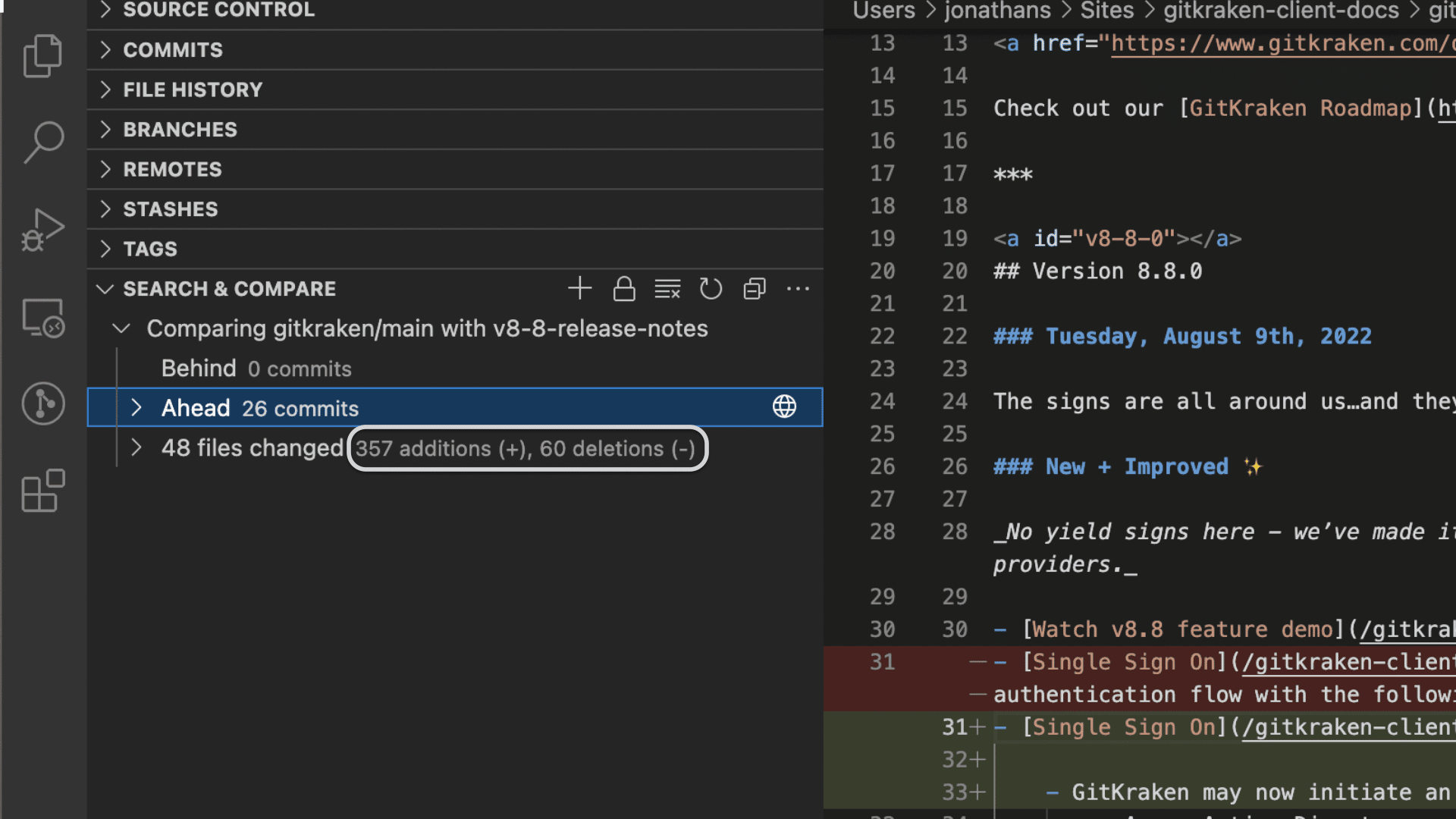Click the gitkraken-client-docs breadcrumb
1456x819 pixels.
(x=1281, y=11)
